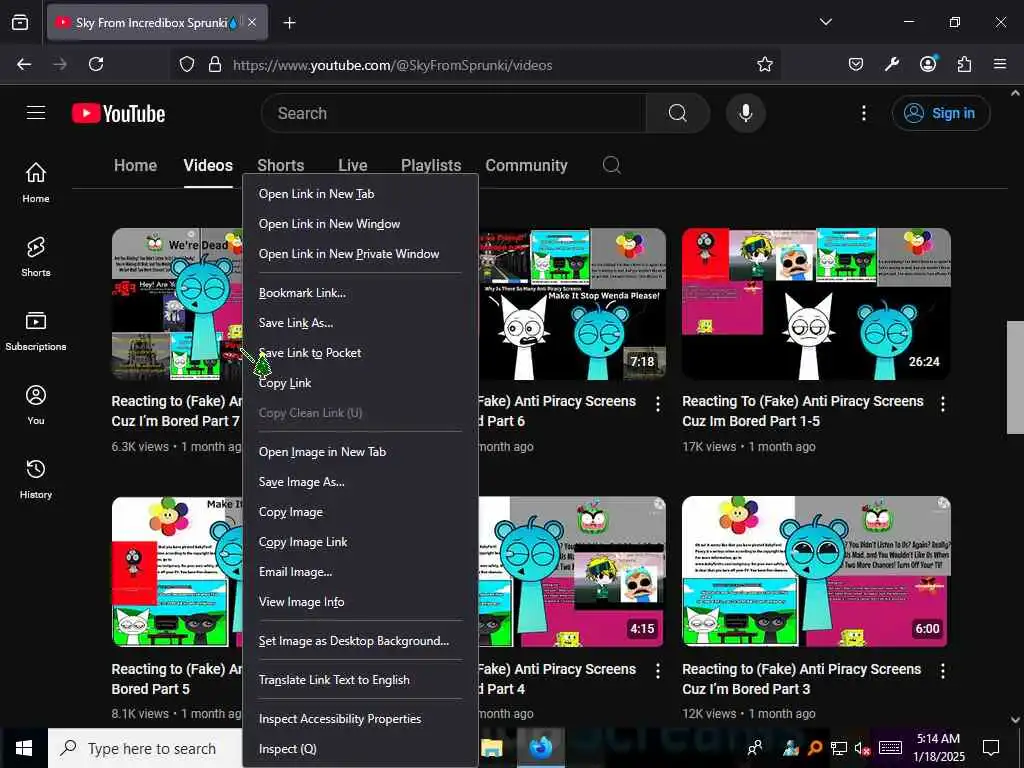
Task: Bookmark this page with the star icon
Action: click(765, 64)
